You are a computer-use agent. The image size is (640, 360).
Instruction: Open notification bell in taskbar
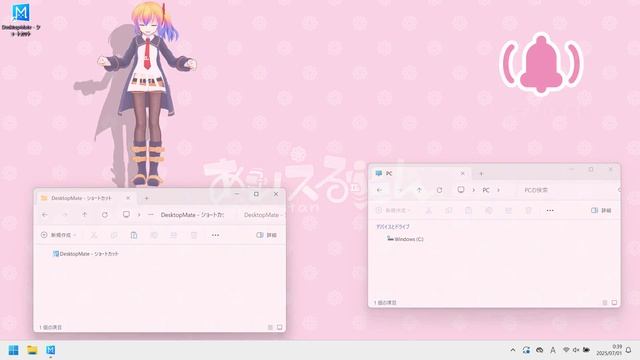tap(629, 350)
